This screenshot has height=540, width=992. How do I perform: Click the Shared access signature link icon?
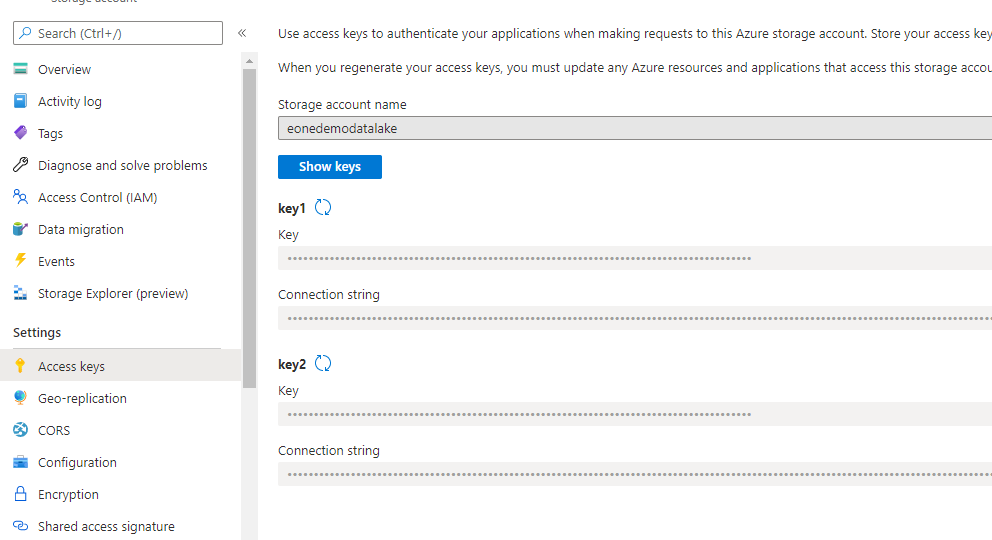20,525
